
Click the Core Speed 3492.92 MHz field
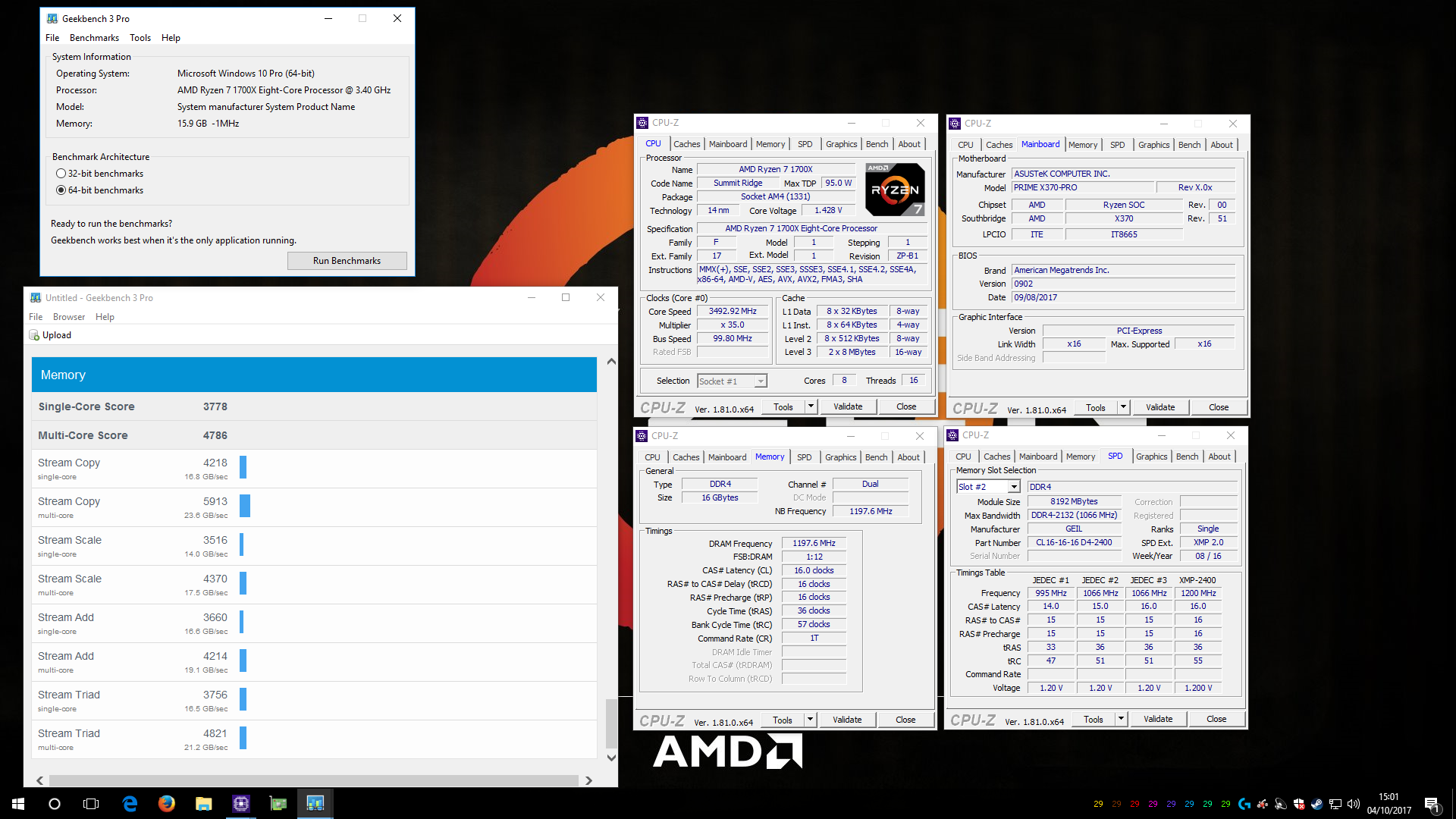[x=733, y=312]
